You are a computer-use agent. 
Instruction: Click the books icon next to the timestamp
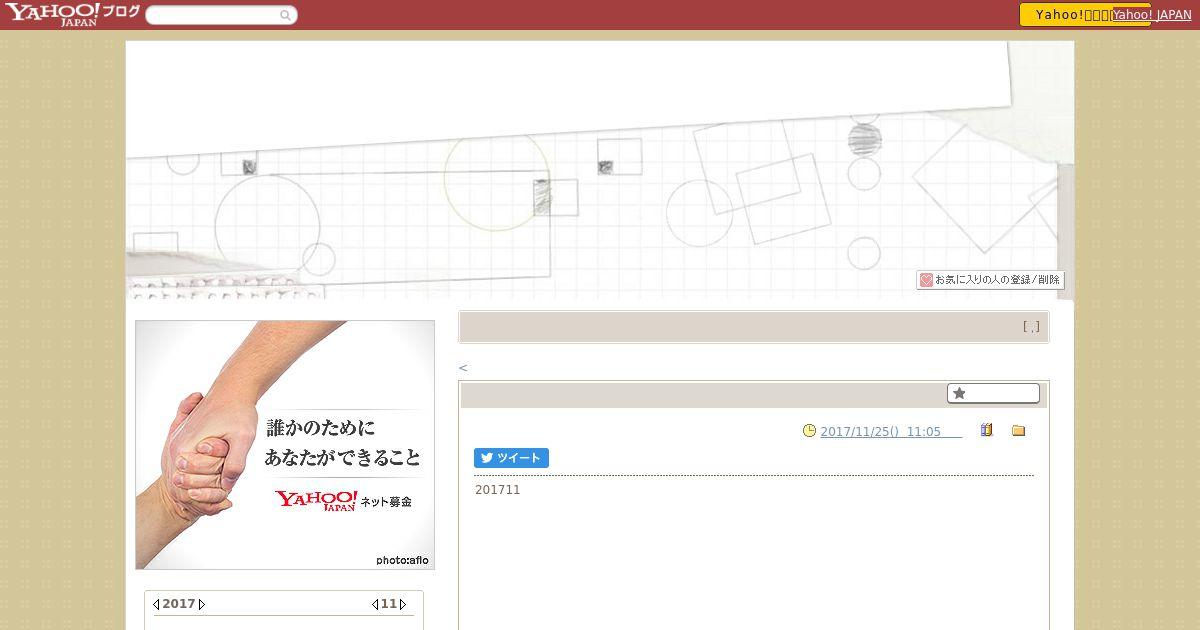point(987,431)
